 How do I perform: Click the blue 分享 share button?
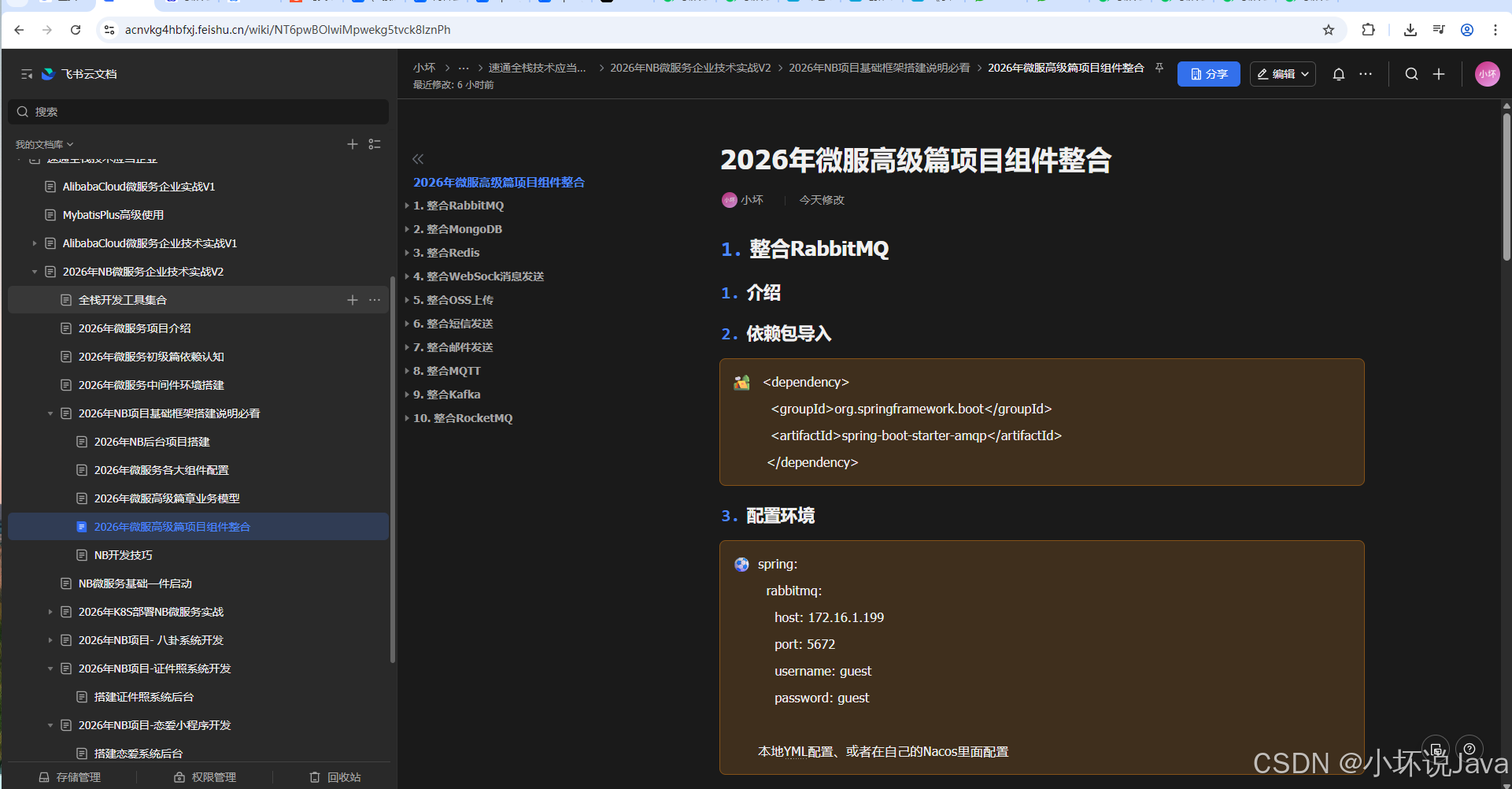click(x=1208, y=73)
